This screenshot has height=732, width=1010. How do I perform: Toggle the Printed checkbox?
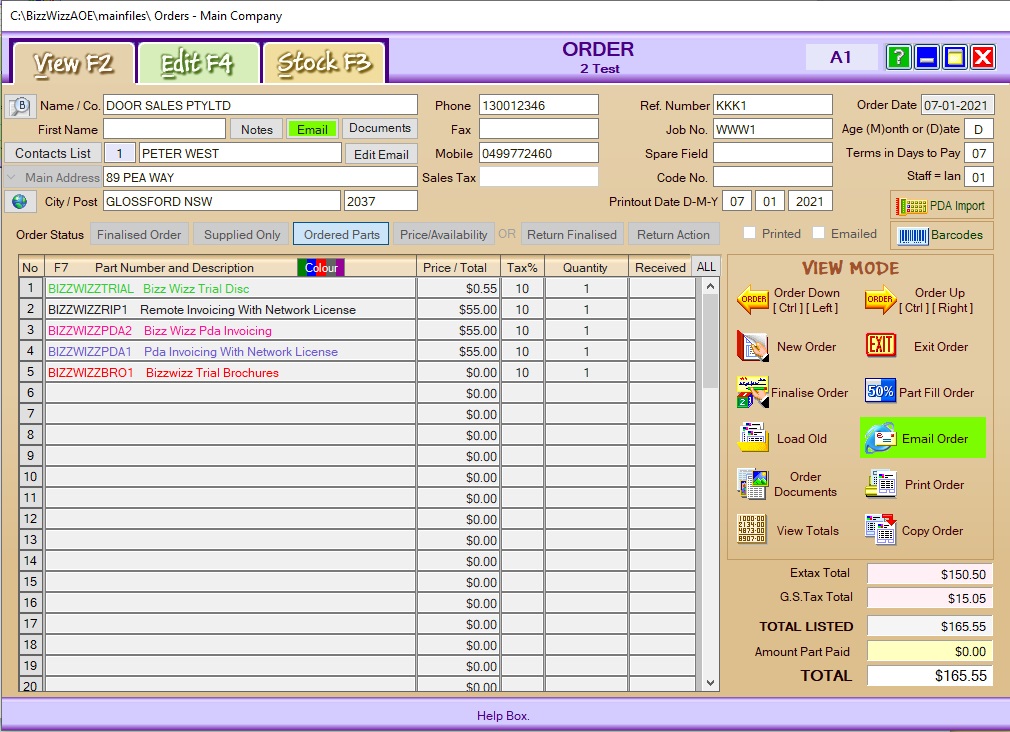pyautogui.click(x=749, y=233)
